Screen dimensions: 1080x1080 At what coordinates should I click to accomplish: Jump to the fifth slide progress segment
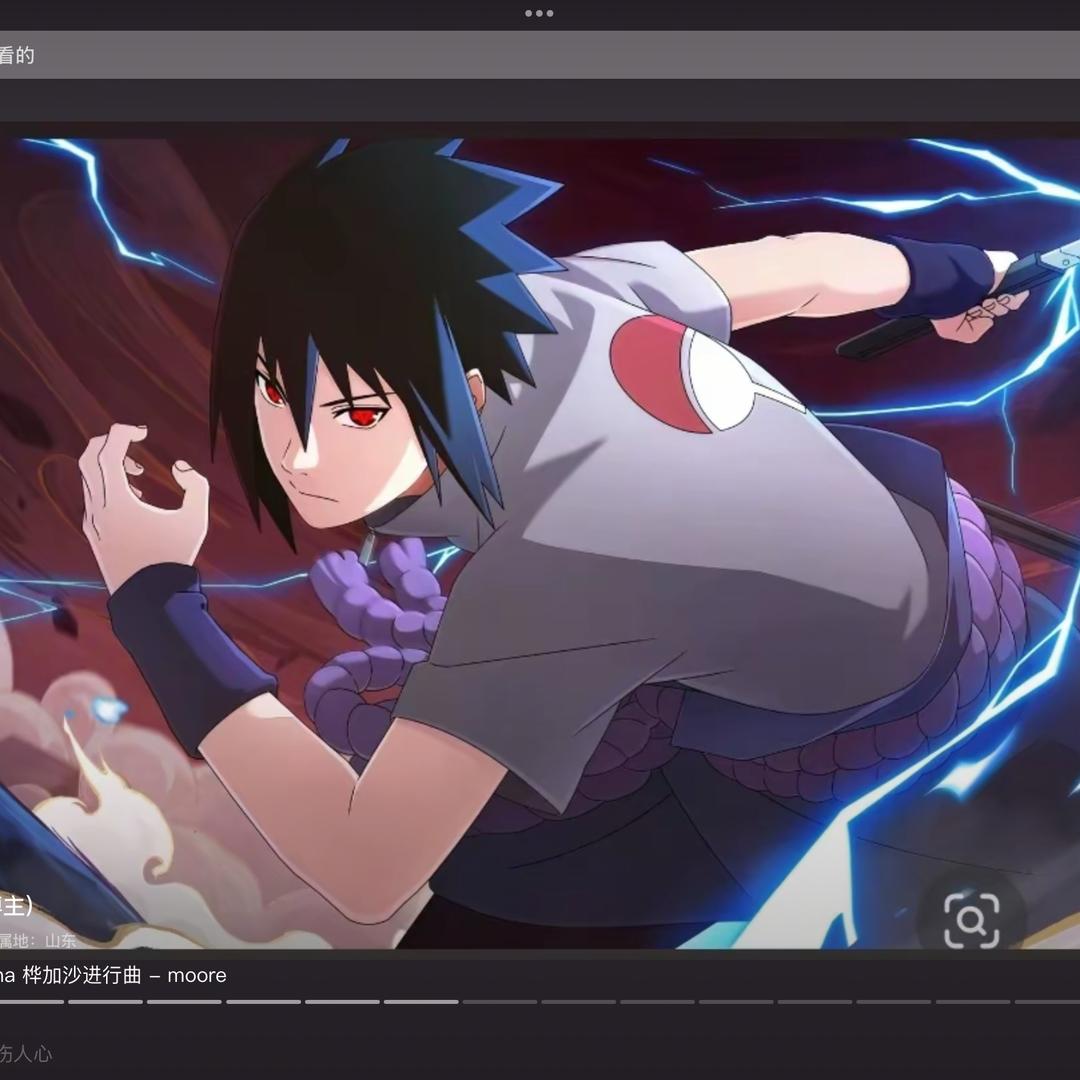(x=342, y=1001)
